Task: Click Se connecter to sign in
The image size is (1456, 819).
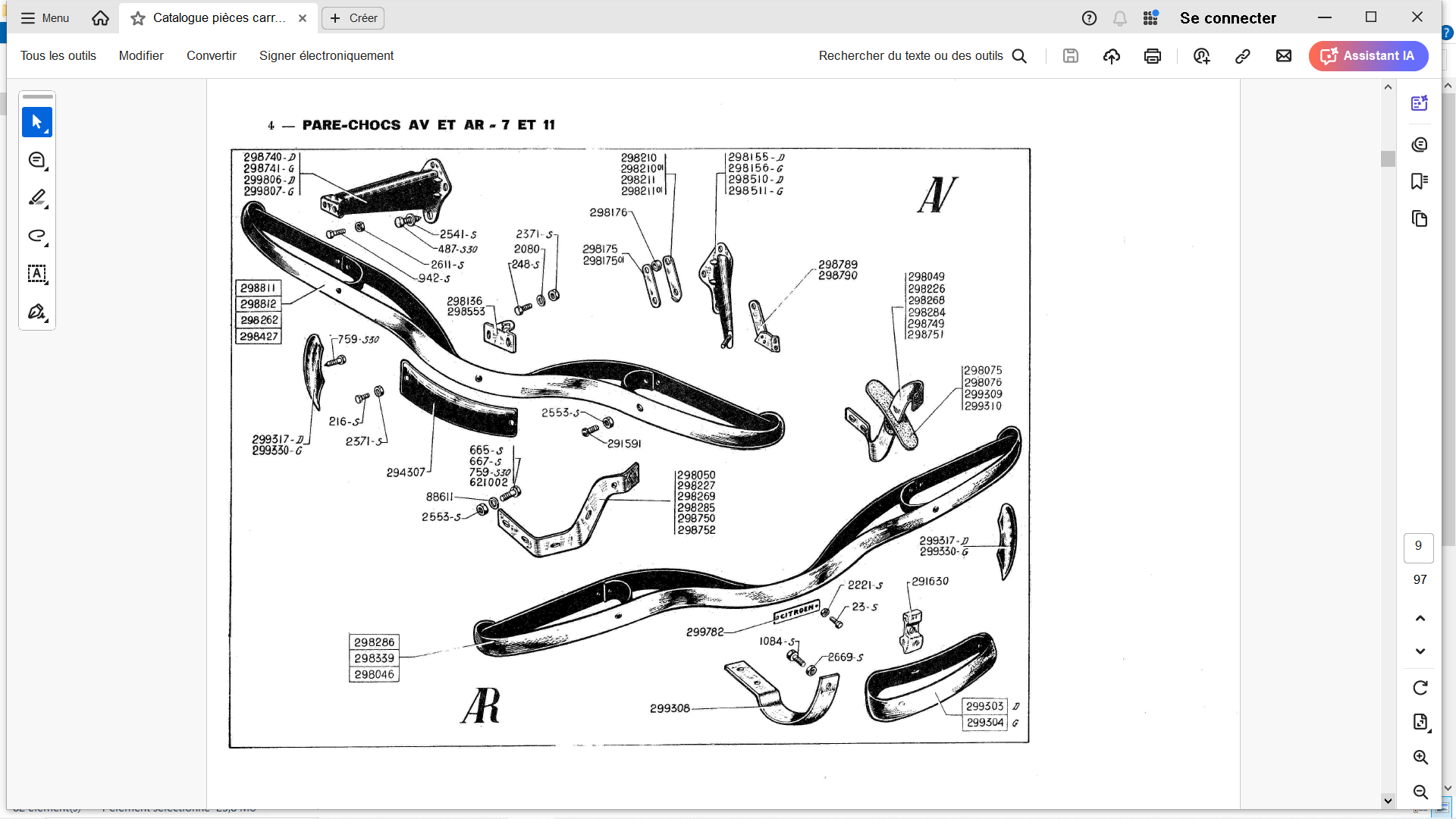Action: coord(1228,18)
